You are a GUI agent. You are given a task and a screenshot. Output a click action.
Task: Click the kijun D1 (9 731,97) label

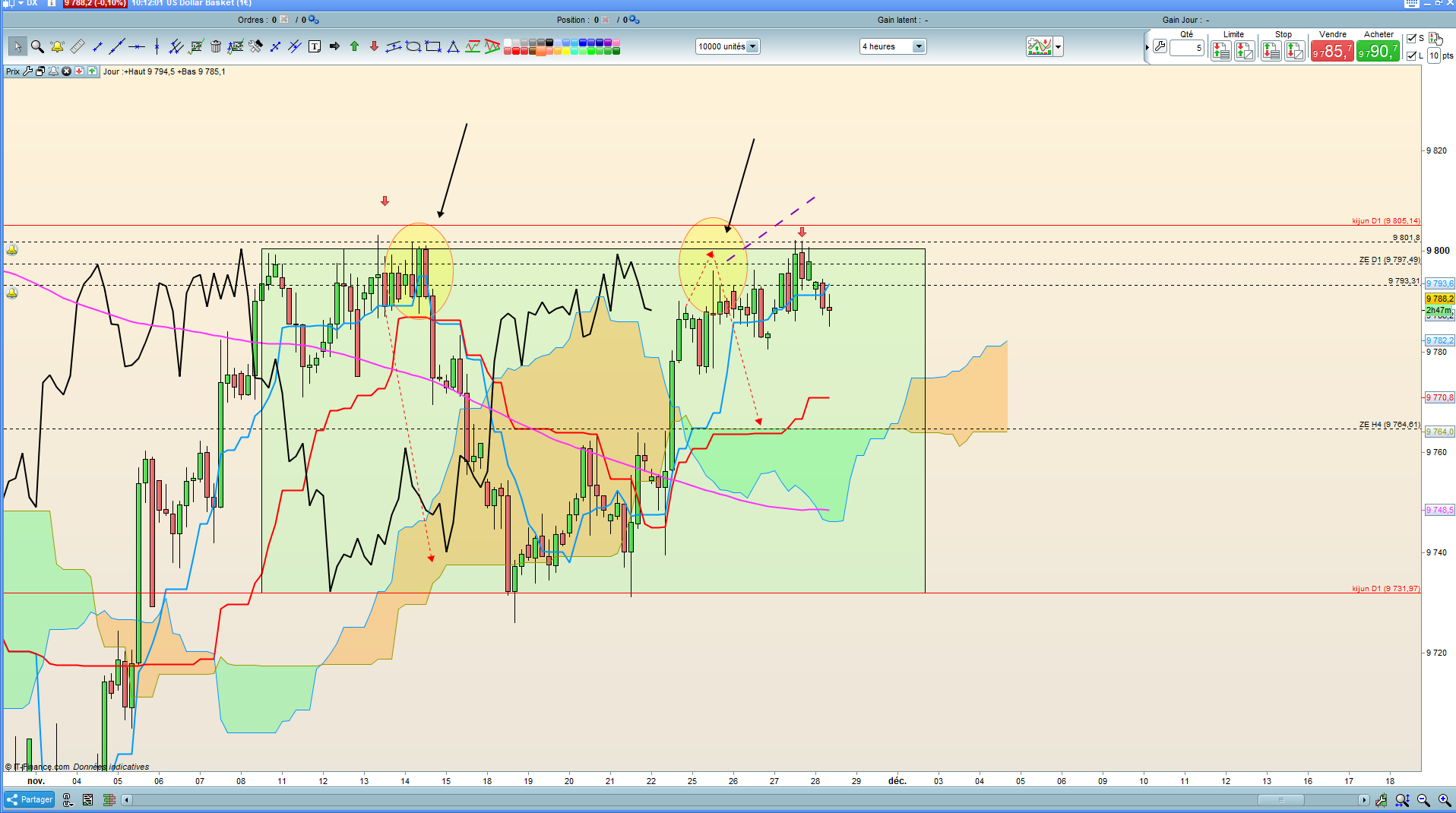[1385, 589]
